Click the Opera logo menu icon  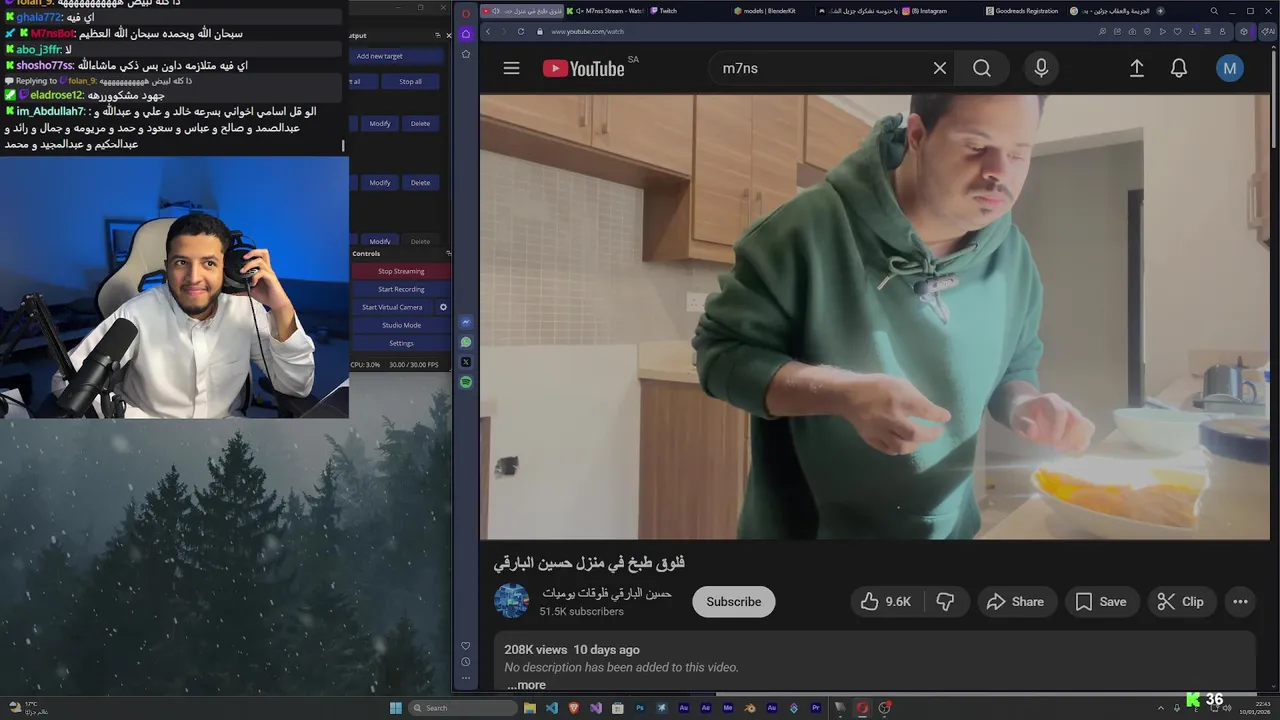point(466,12)
